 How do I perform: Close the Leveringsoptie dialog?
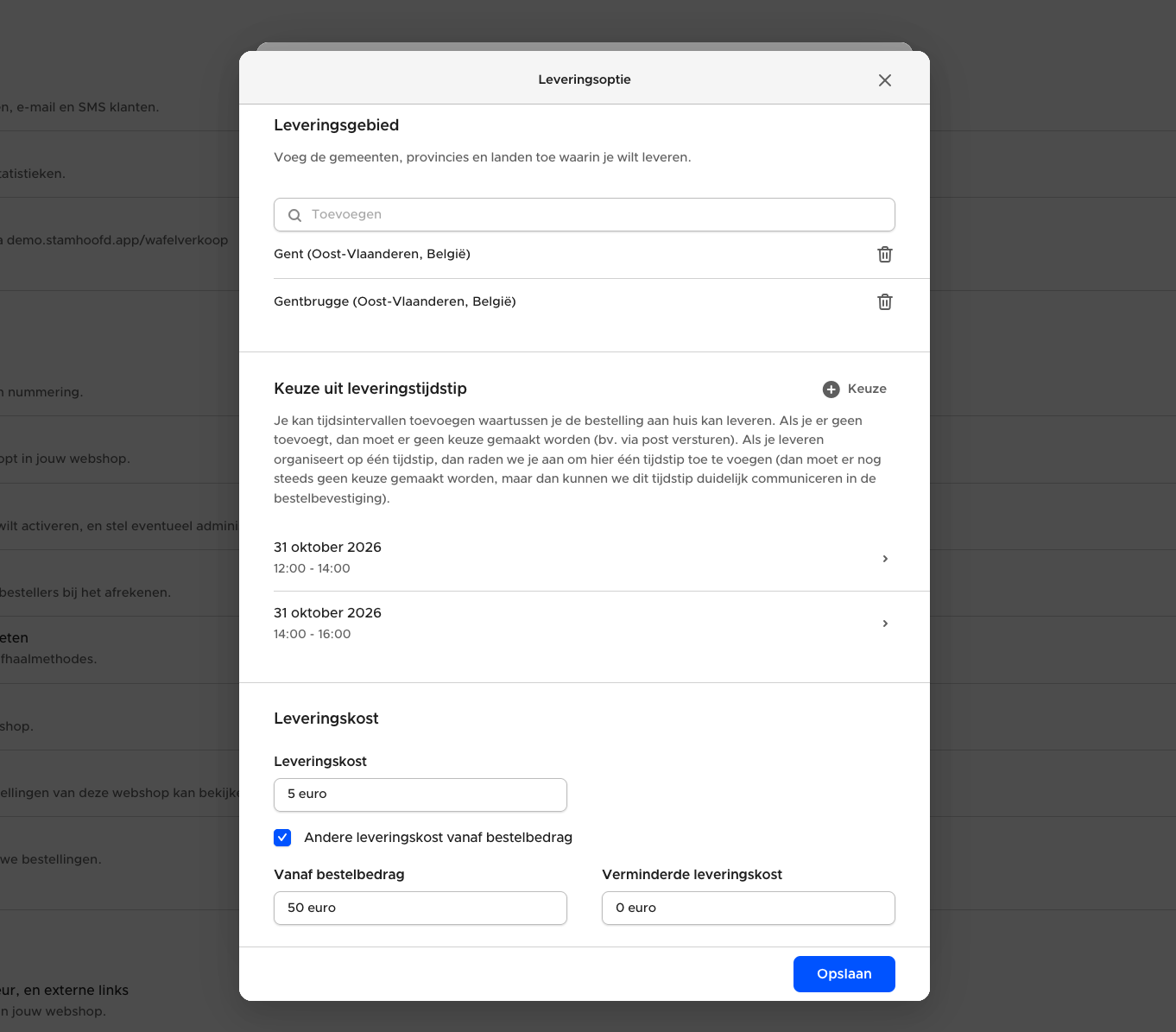click(884, 80)
